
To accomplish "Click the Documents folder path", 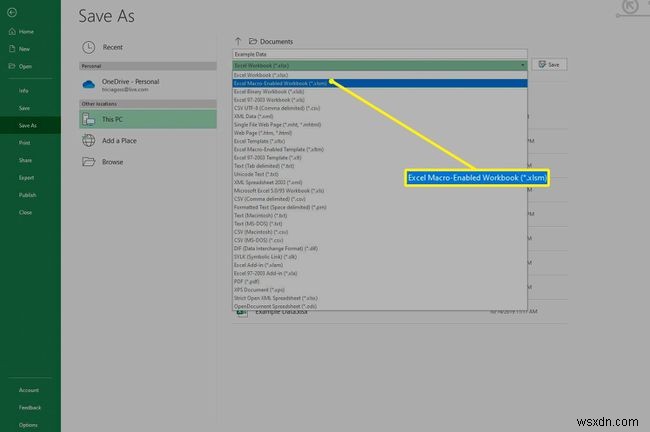I will pyautogui.click(x=271, y=41).
